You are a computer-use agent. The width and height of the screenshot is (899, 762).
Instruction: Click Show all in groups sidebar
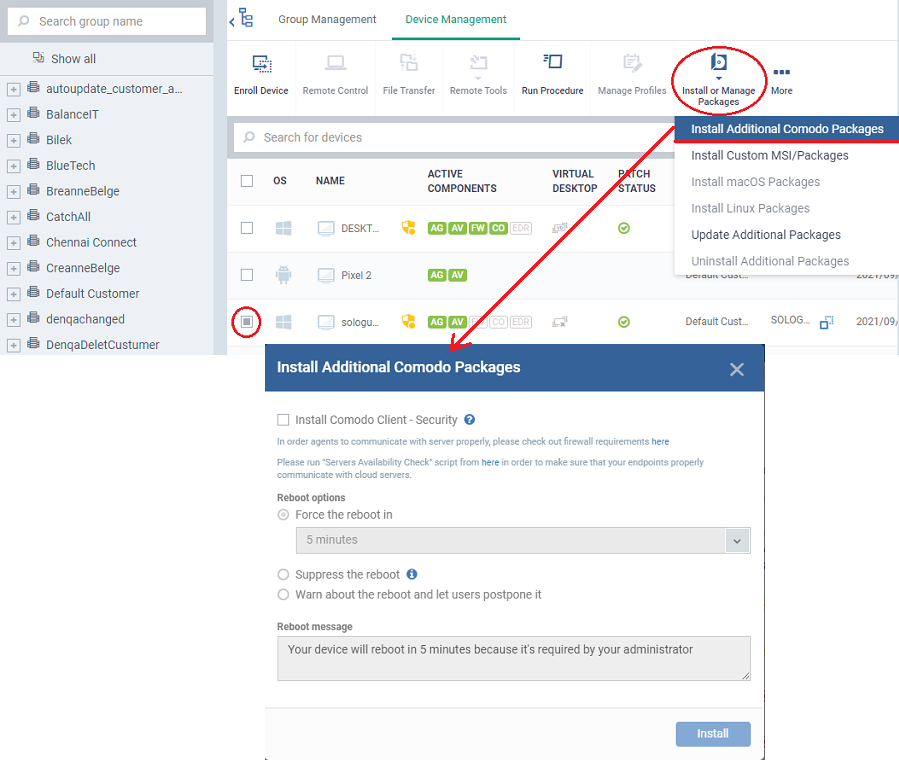click(72, 59)
